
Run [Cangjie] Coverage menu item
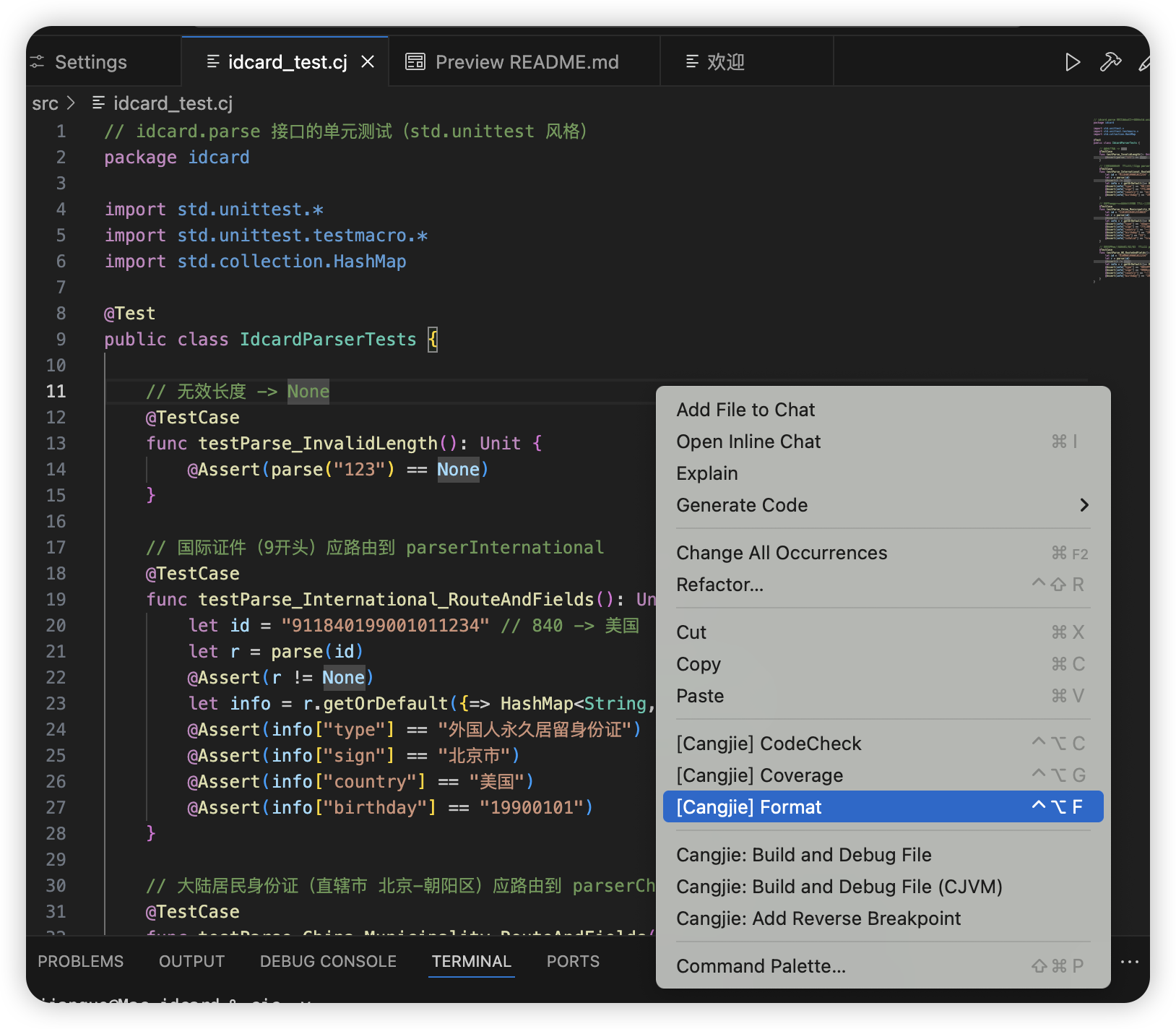click(x=883, y=775)
